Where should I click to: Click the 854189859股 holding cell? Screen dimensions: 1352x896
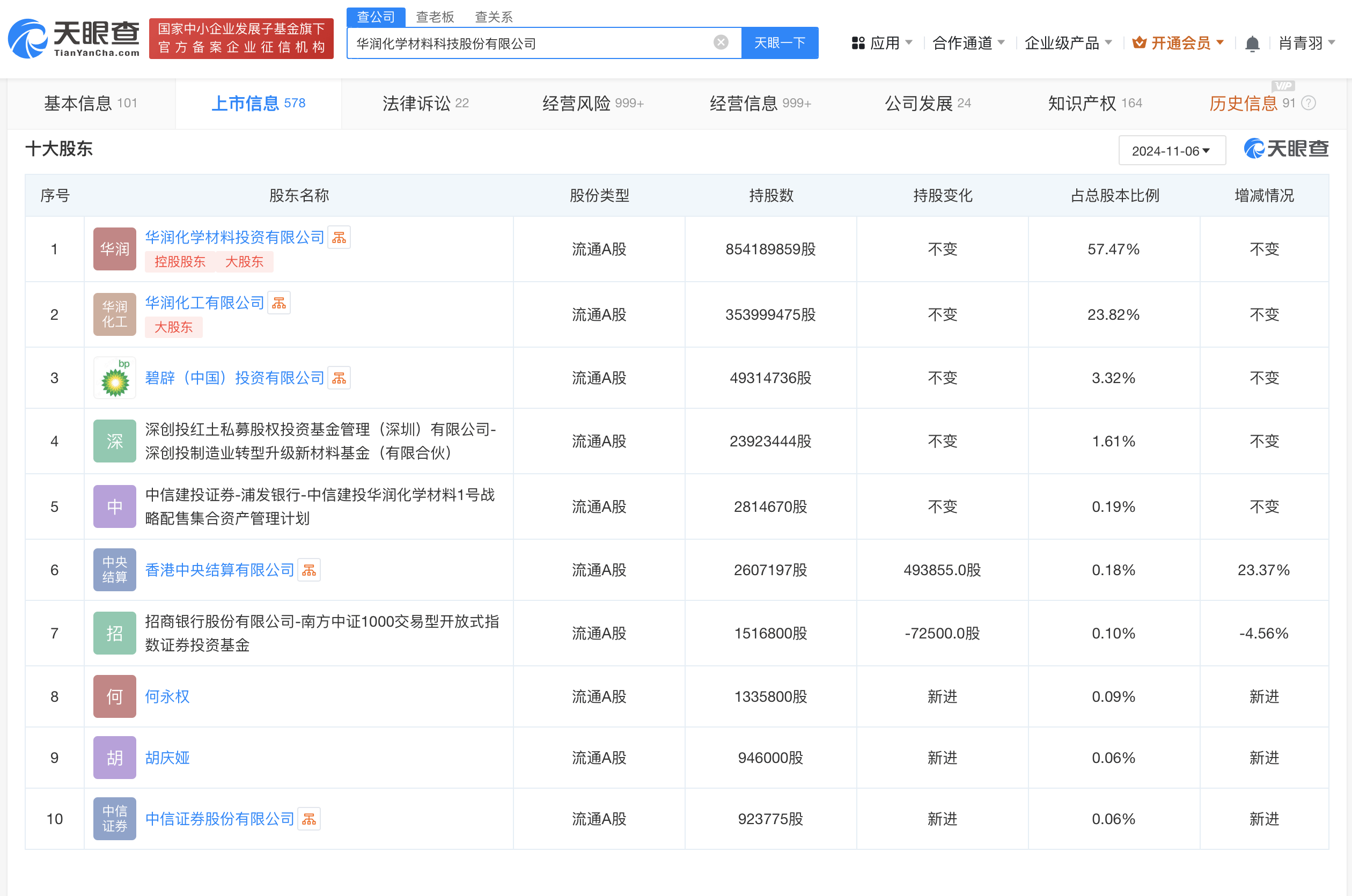770,249
